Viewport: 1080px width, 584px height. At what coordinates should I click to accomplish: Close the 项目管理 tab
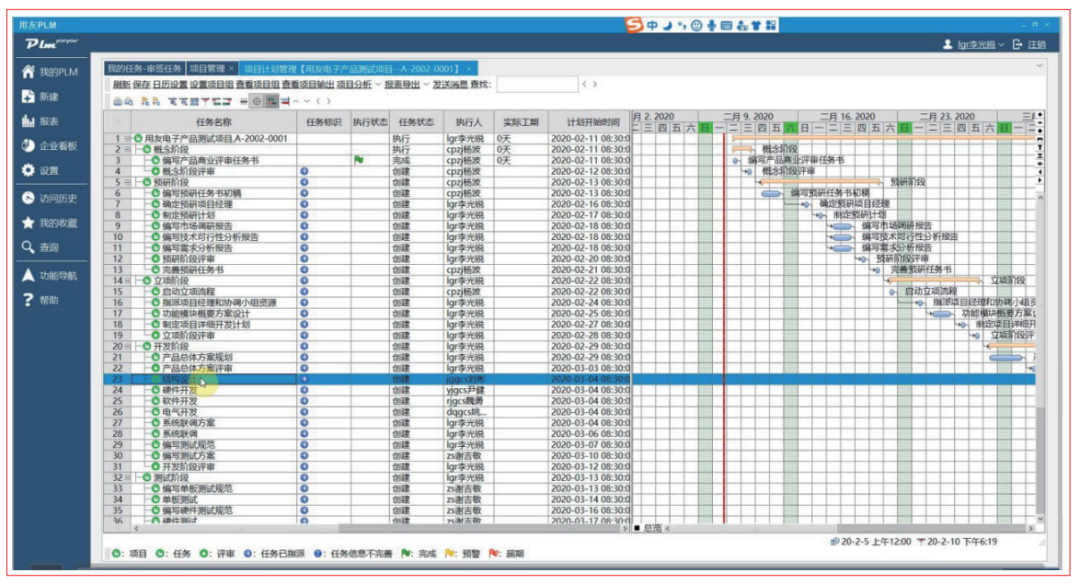click(232, 69)
